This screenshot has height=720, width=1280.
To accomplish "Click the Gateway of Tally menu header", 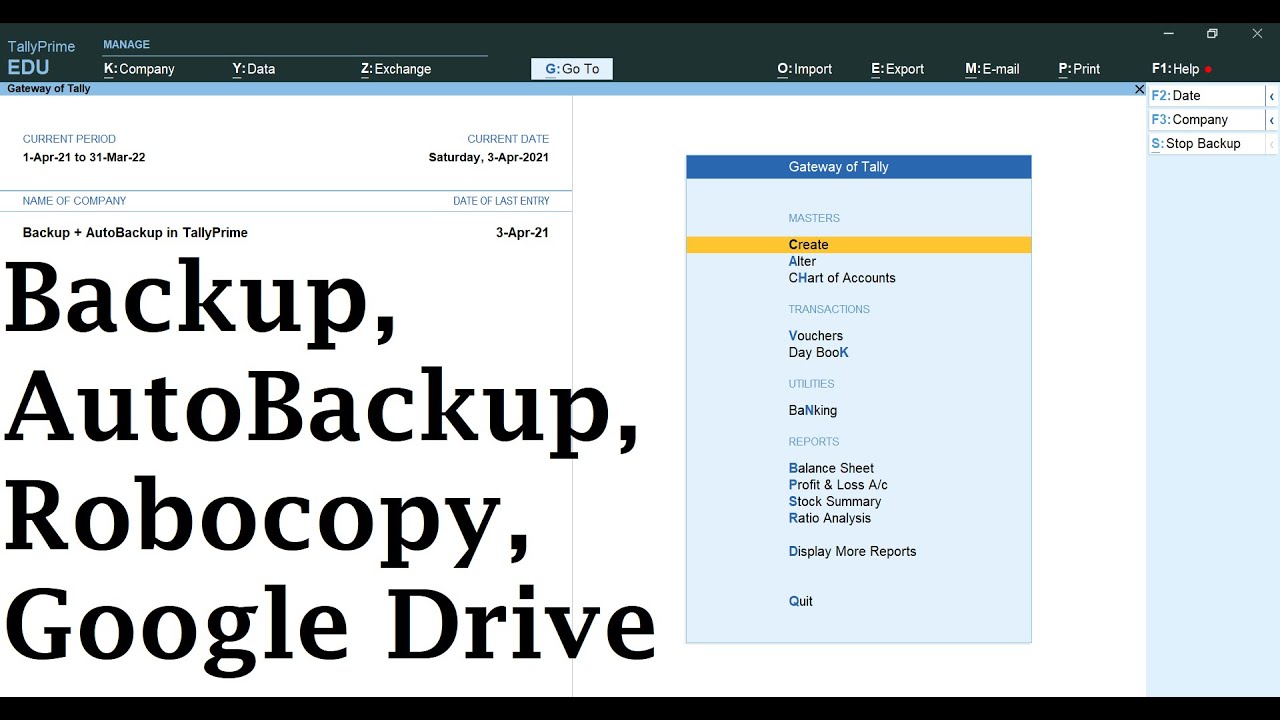I will tap(858, 167).
